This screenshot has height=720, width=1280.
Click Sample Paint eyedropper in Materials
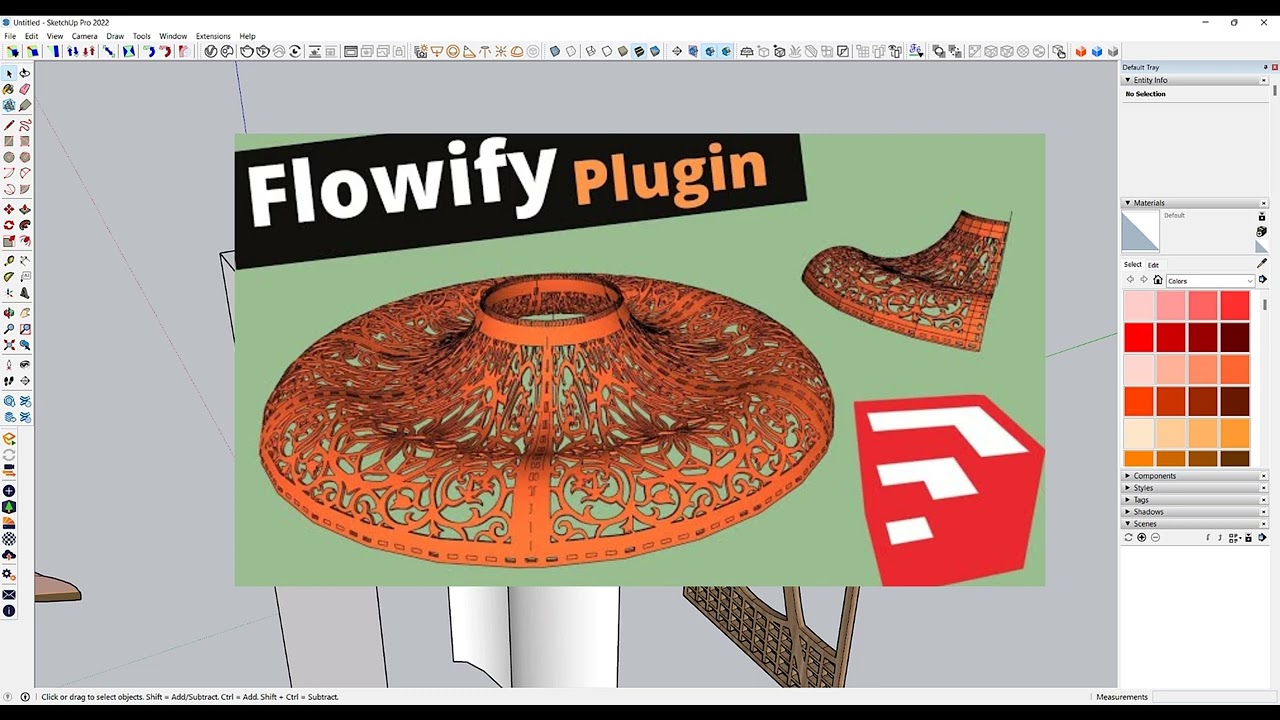point(1261,264)
